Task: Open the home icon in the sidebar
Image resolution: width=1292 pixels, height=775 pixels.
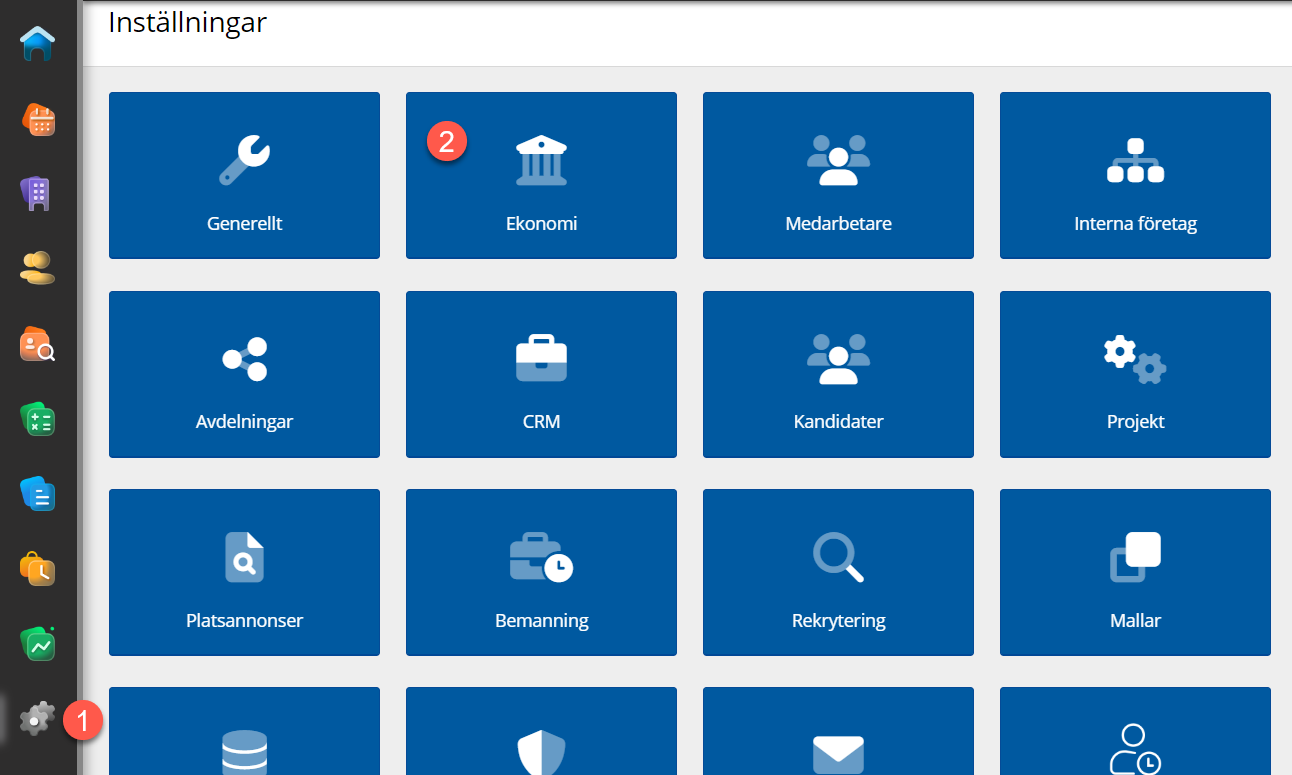Action: click(x=38, y=44)
